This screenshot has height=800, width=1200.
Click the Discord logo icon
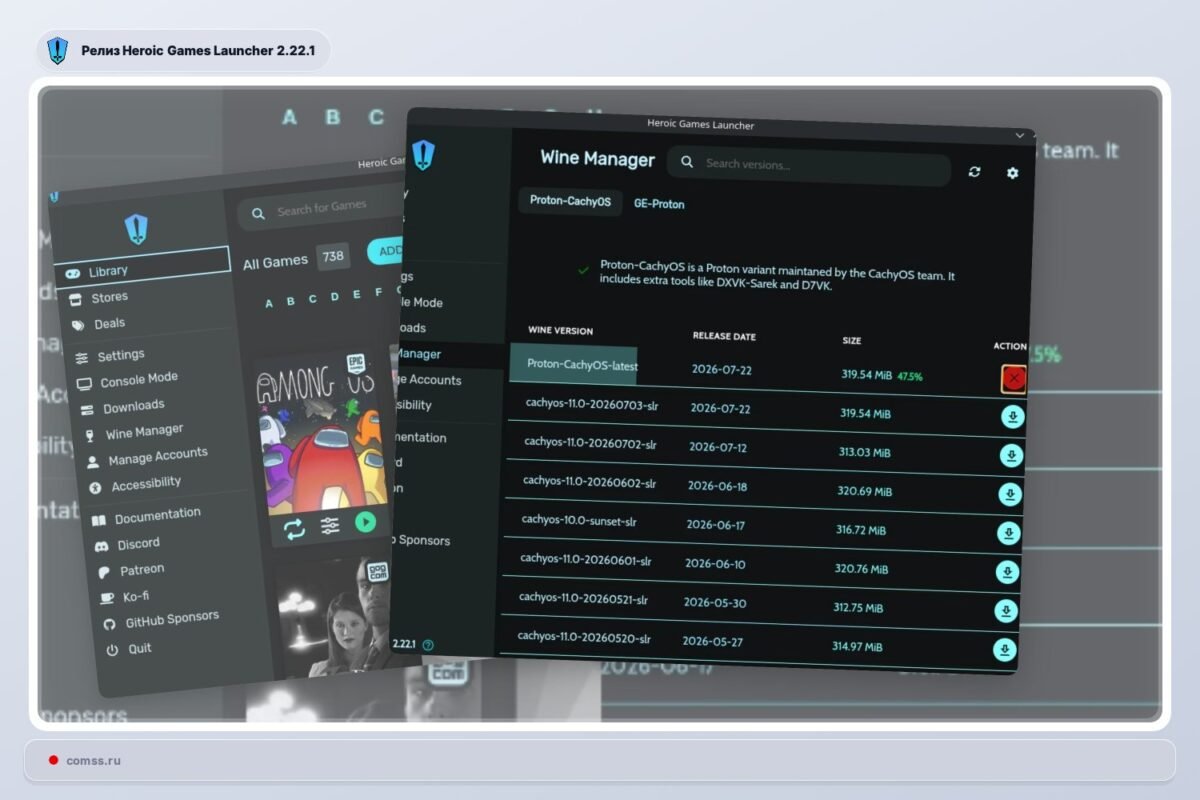coord(100,547)
